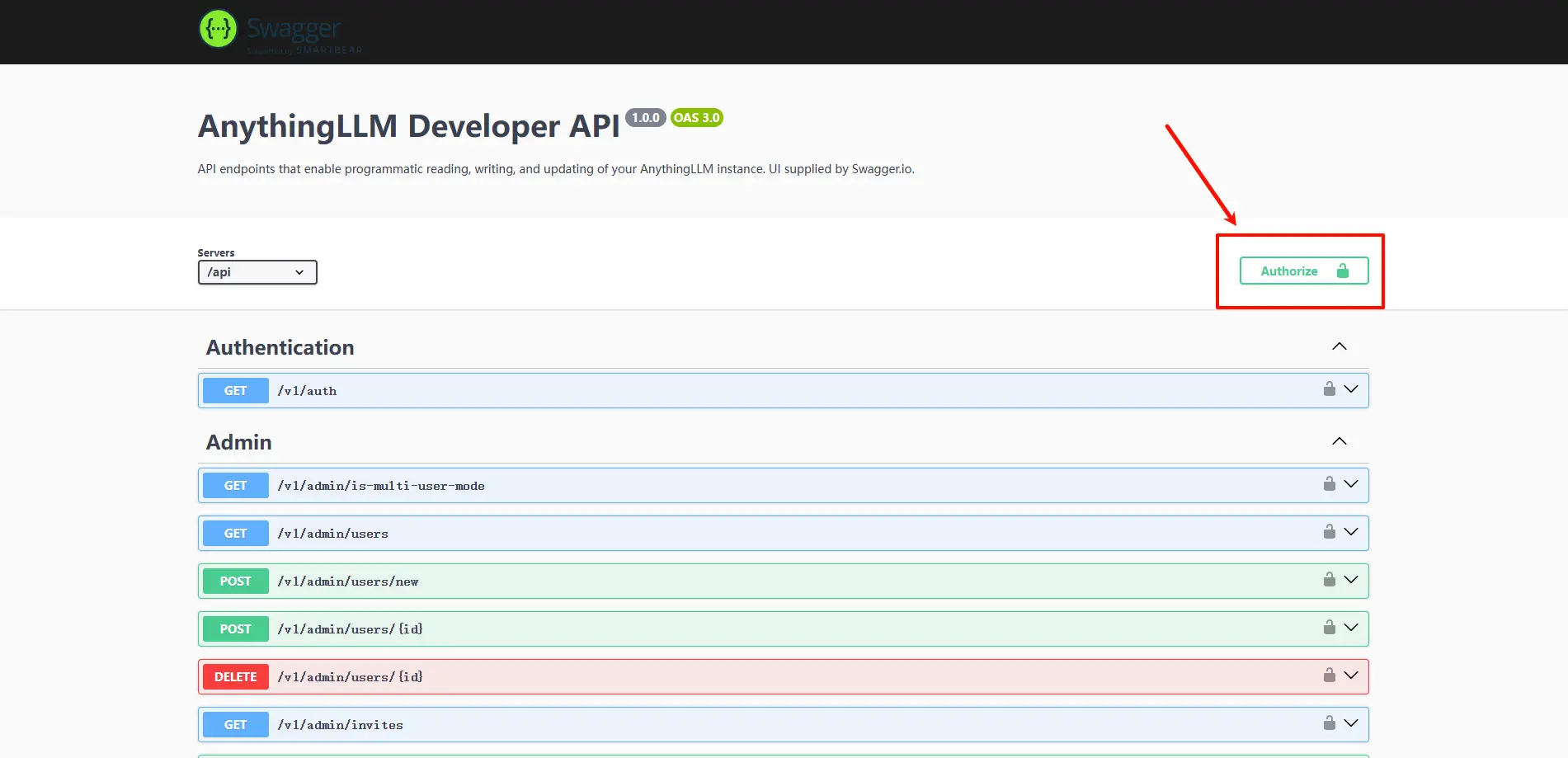The height and width of the screenshot is (758, 1568).
Task: Click lock icon on DELETE /v1/admin/users/{id}
Action: point(1330,675)
